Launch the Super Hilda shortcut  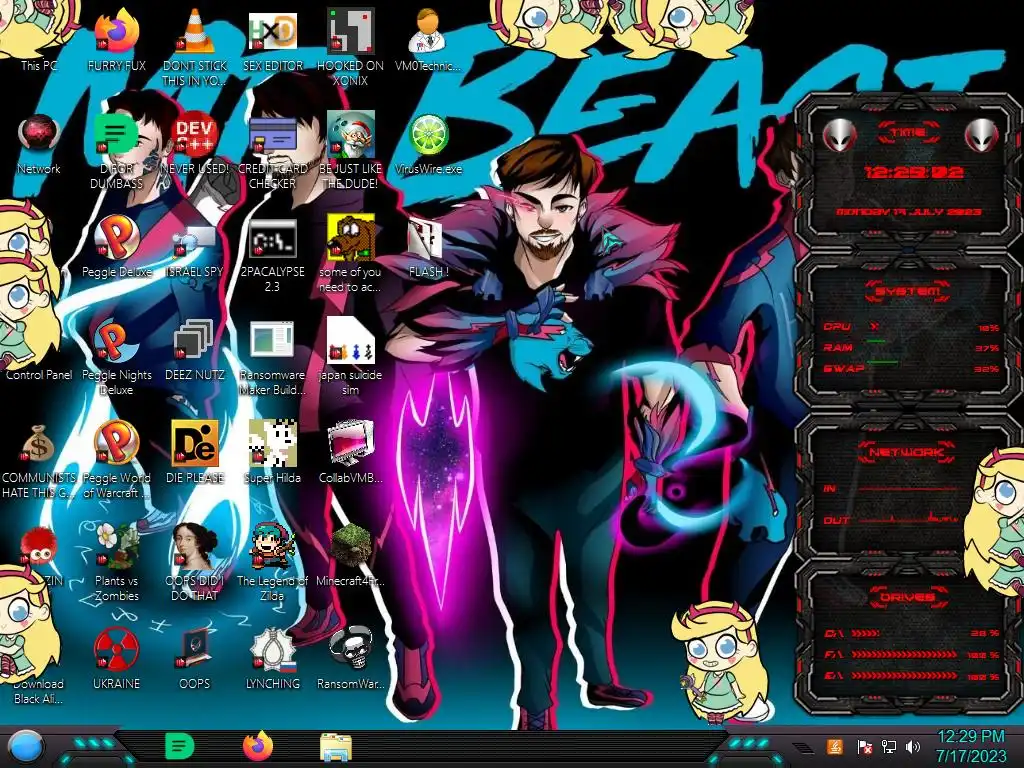(x=273, y=452)
